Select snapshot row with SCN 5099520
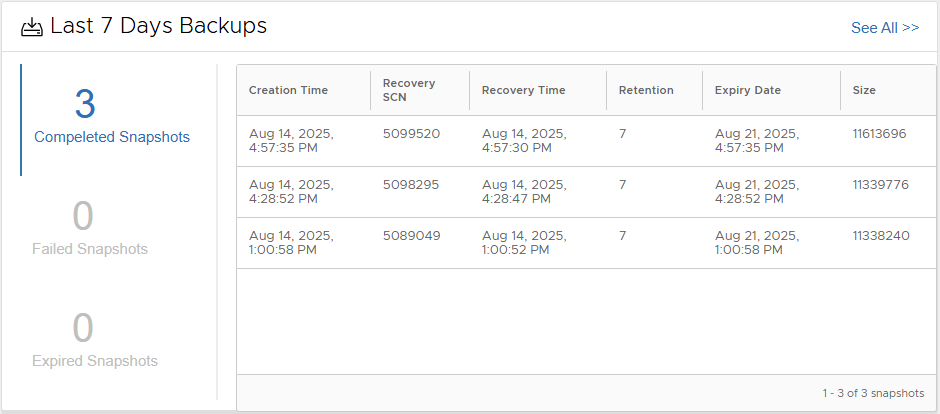The height and width of the screenshot is (414, 940). pyautogui.click(x=411, y=133)
